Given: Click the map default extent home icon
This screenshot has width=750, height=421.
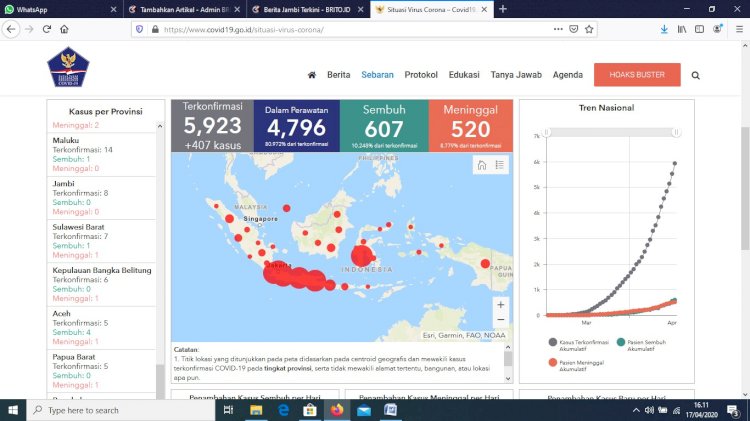Looking at the screenshot, I should [482, 165].
